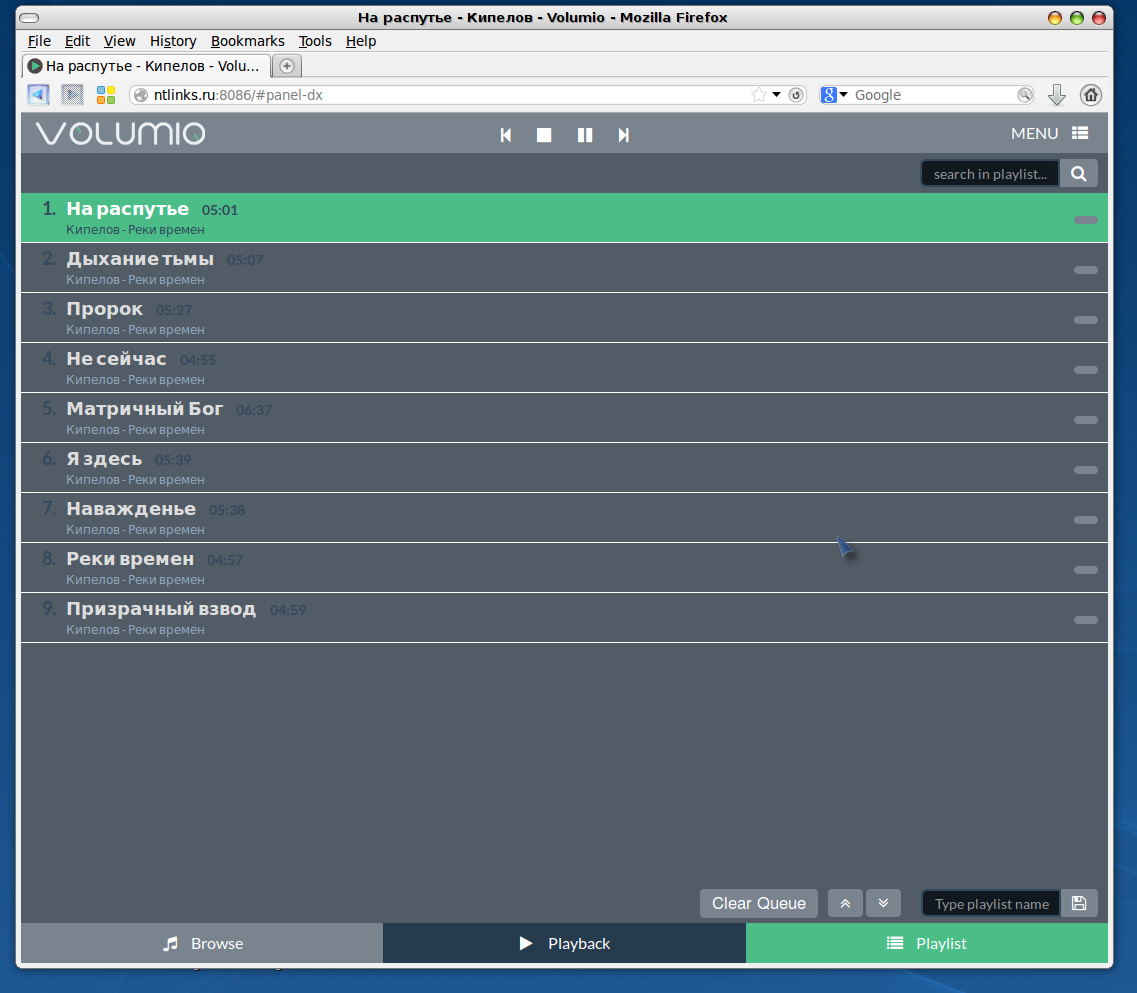Screen dimensions: 1137x993
Task: Remove track 'Призрачный взвод' from queue
Action: tap(1086, 620)
